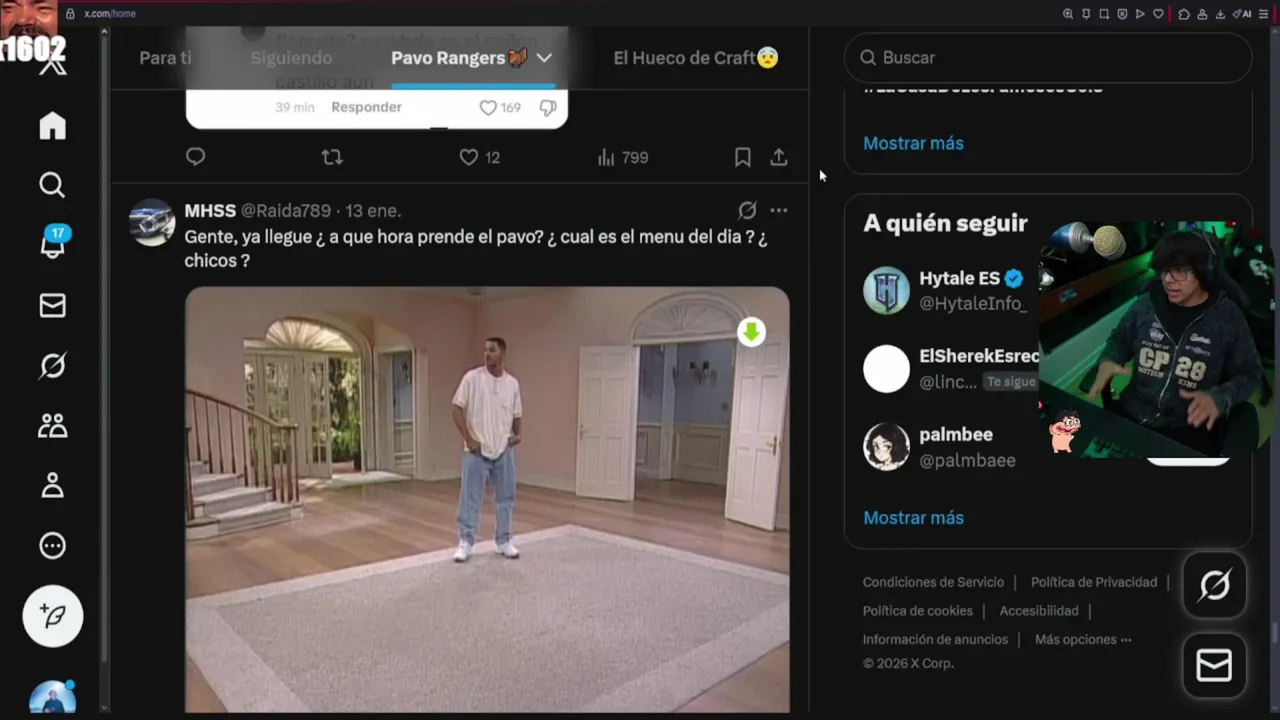The height and width of the screenshot is (720, 1280).
Task: Reply to the post with 799 views
Action: tap(196, 157)
